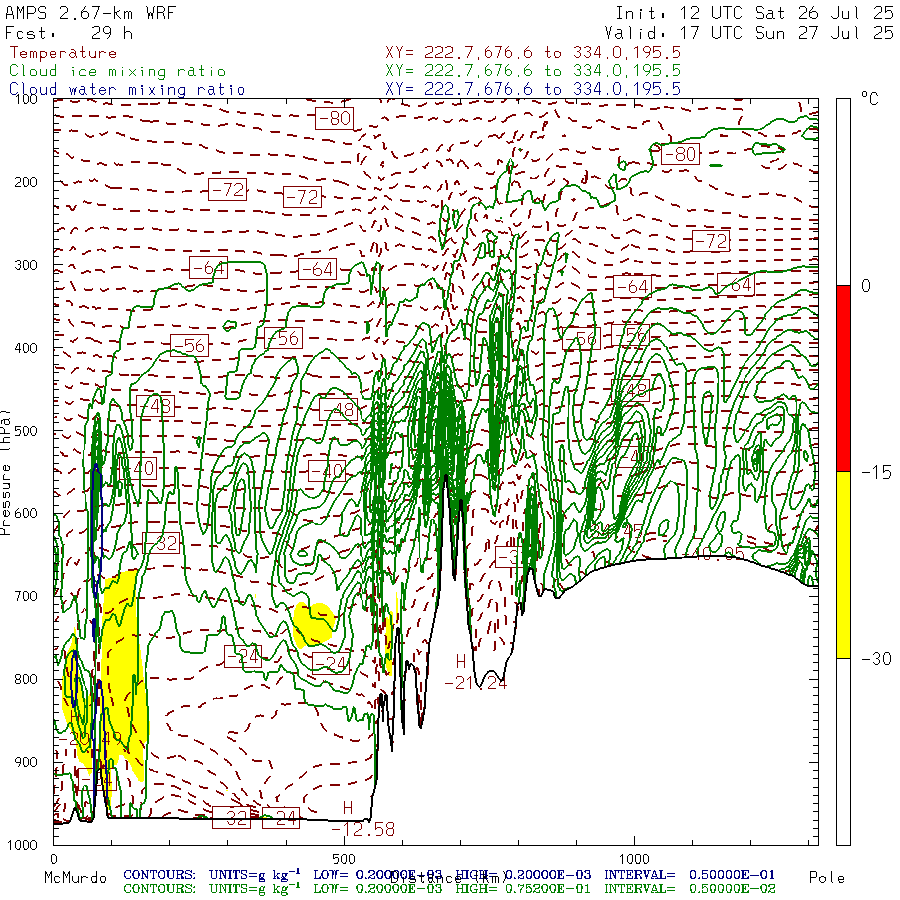Click the blue XY coordinates line
Viewport: 900px width, 900px height.
pos(533,89)
